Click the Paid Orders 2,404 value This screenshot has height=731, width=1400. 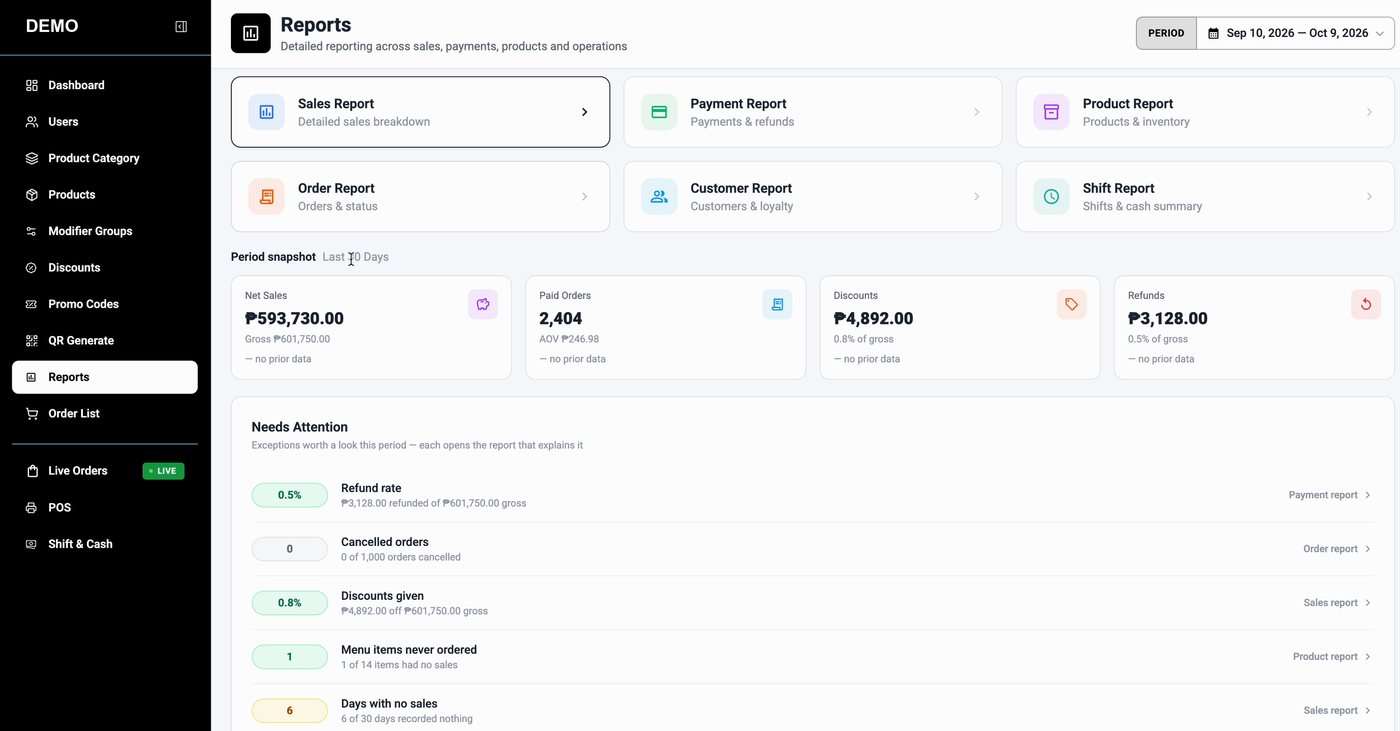pos(561,319)
